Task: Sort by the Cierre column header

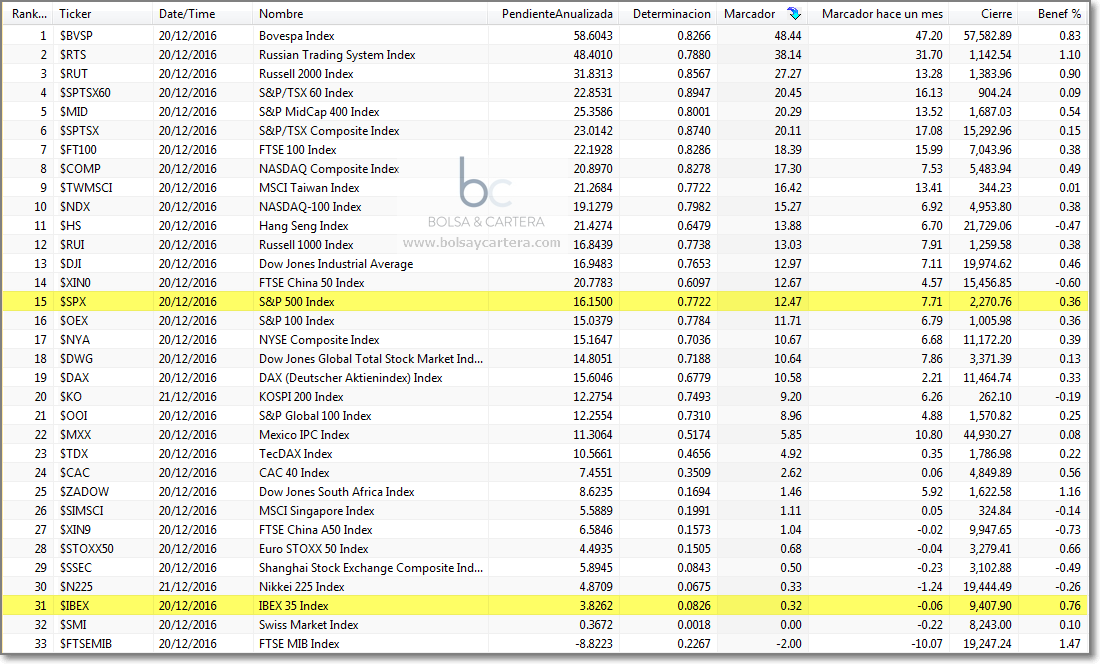Action: [996, 13]
